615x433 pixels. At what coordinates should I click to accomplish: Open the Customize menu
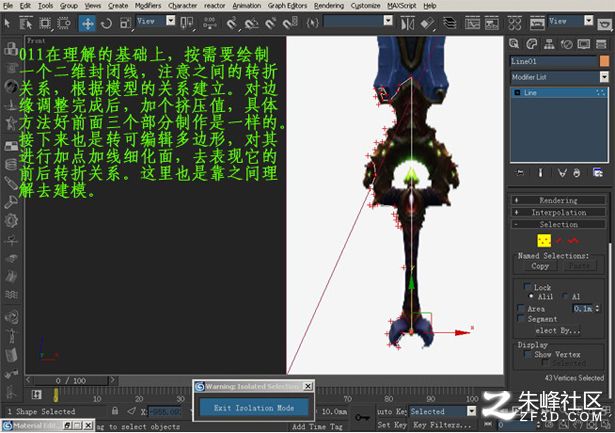click(365, 6)
